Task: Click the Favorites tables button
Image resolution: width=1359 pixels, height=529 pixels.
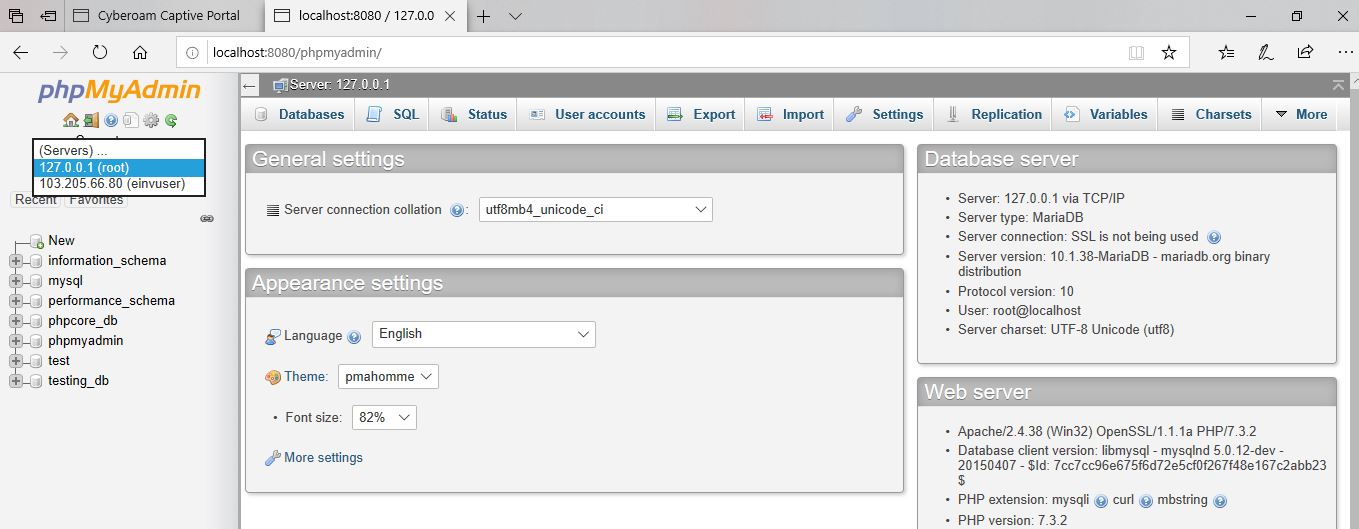Action: [97, 200]
